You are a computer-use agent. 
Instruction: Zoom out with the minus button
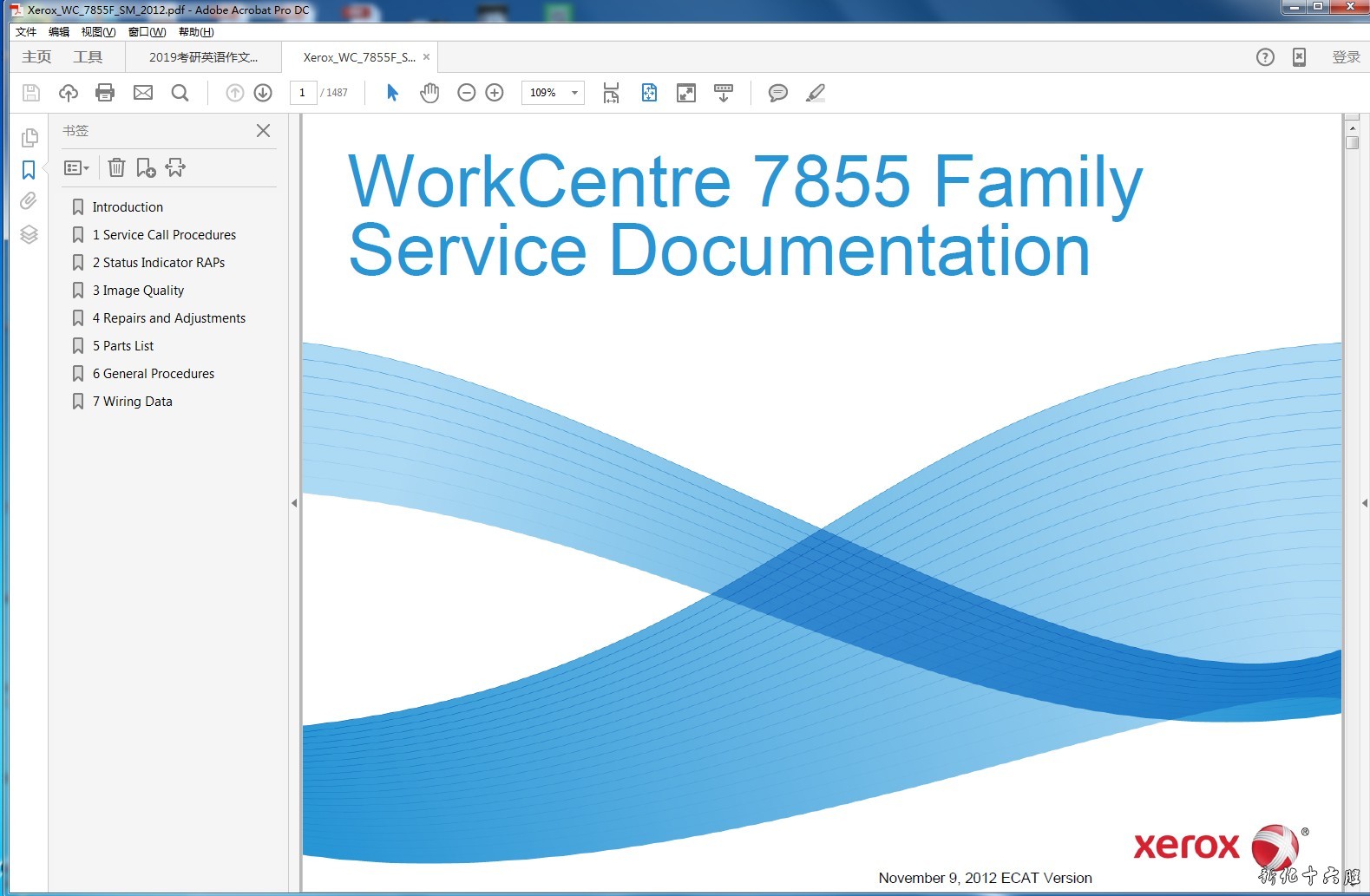point(466,93)
